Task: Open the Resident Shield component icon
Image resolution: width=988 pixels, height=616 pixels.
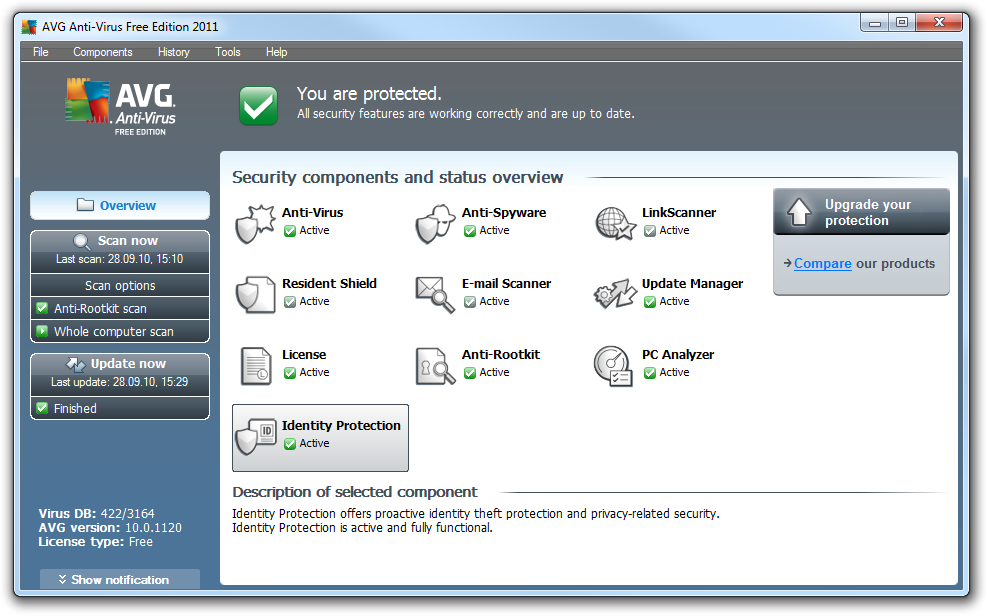Action: pyautogui.click(x=254, y=294)
